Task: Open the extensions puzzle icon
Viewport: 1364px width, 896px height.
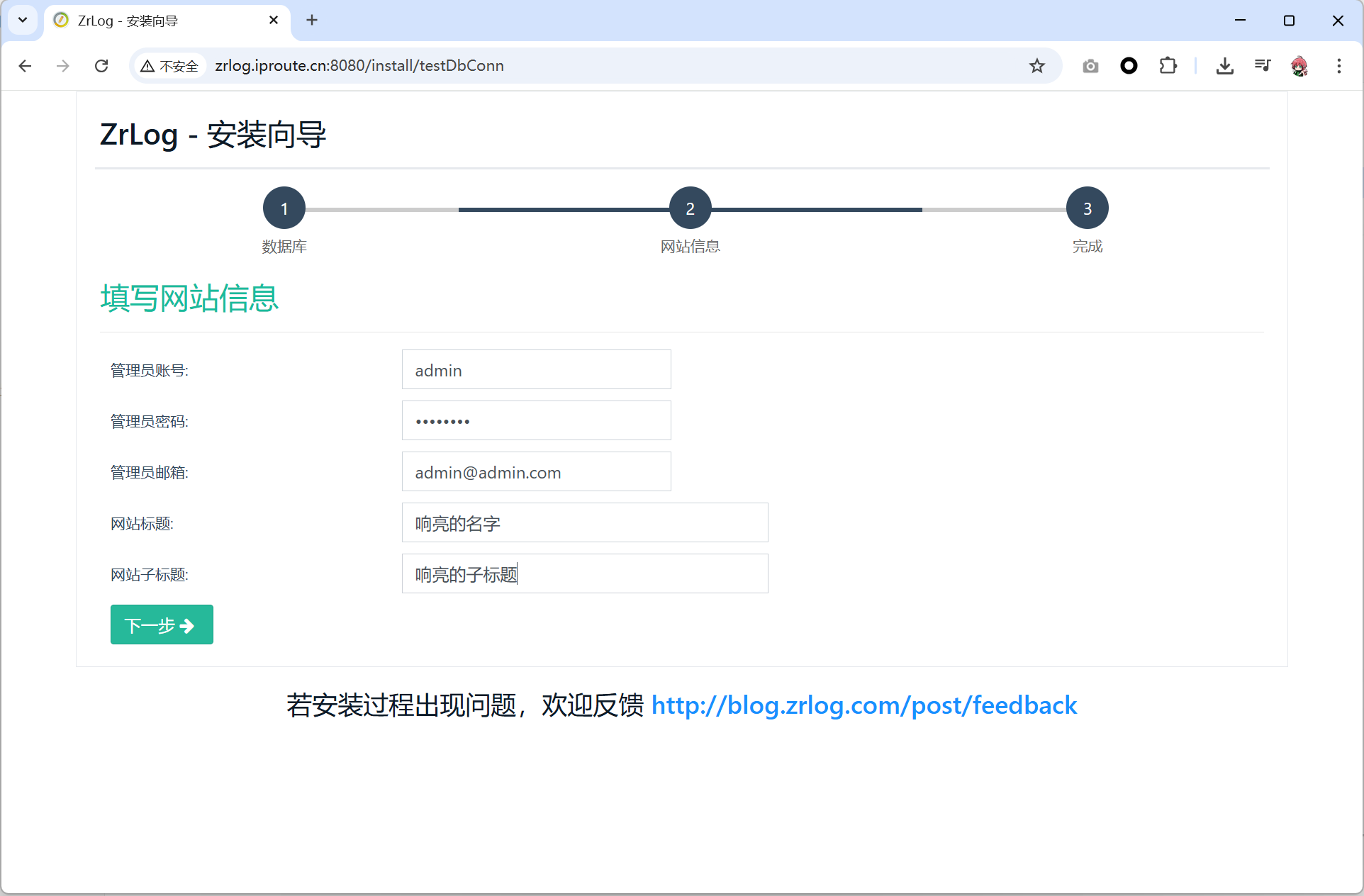Action: click(1168, 66)
